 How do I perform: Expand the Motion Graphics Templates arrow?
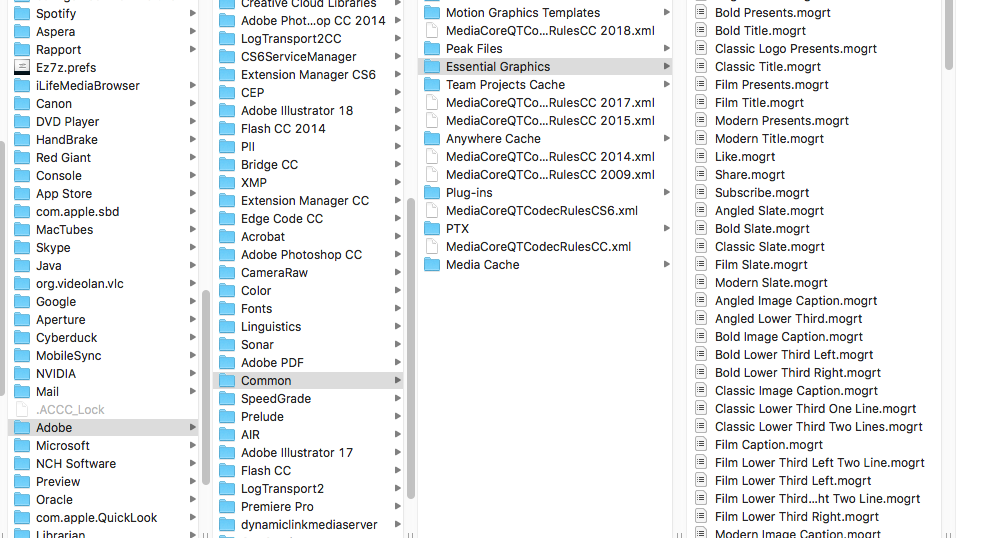pyautogui.click(x=666, y=13)
